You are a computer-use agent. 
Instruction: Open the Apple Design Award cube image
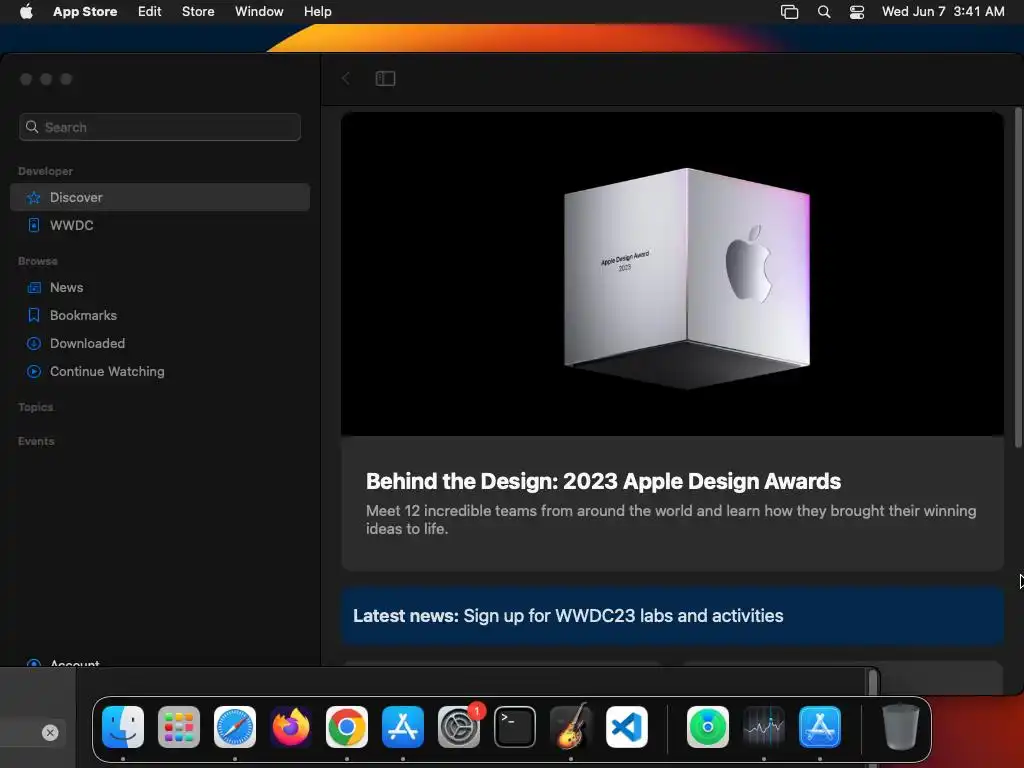pyautogui.click(x=673, y=274)
